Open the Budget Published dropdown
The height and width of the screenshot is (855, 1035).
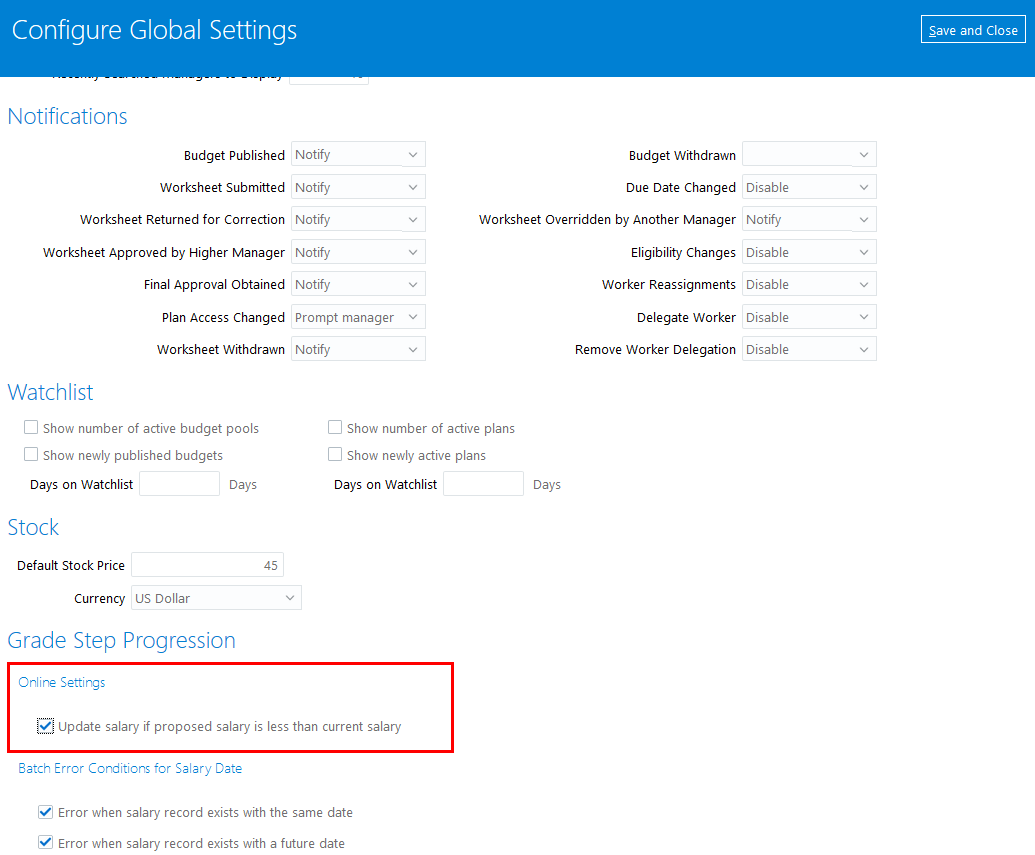(x=358, y=155)
